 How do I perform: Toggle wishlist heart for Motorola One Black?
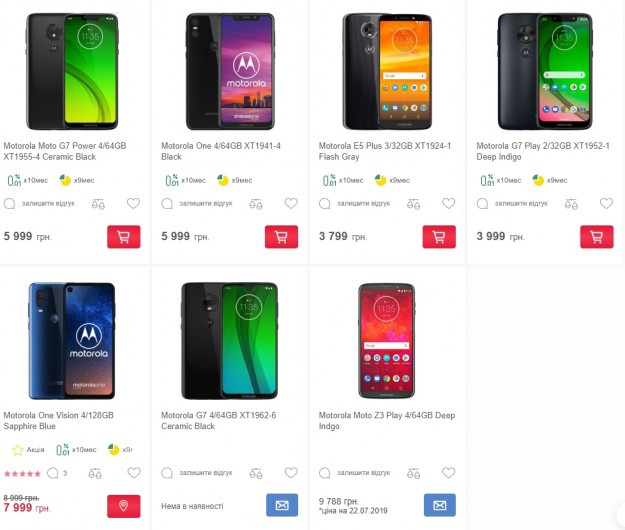click(x=291, y=203)
